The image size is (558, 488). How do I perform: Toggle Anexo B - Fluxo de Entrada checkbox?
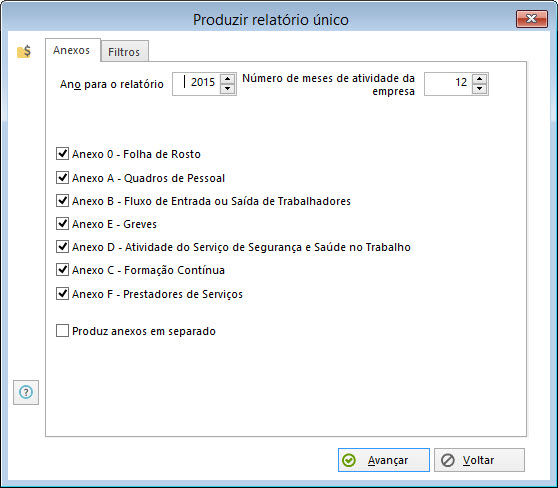62,200
